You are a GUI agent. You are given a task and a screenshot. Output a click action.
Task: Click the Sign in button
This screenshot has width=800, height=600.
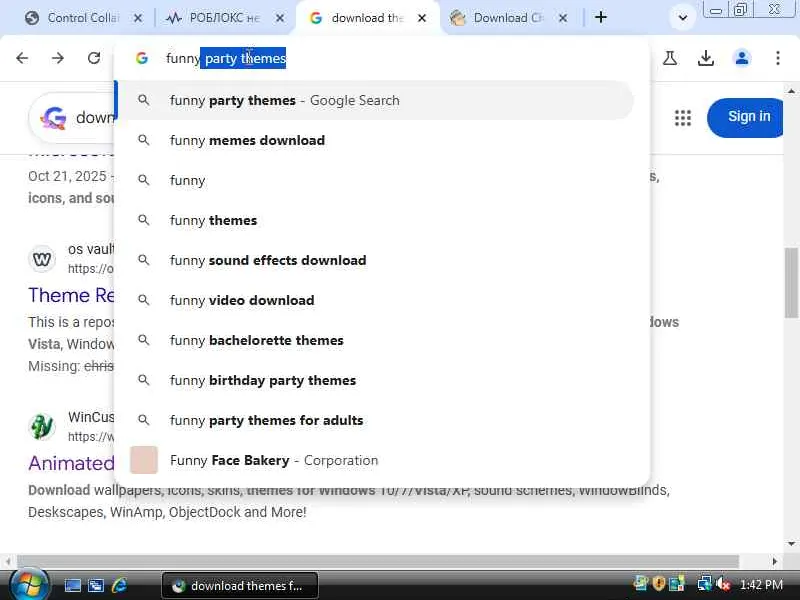pyautogui.click(x=746, y=117)
